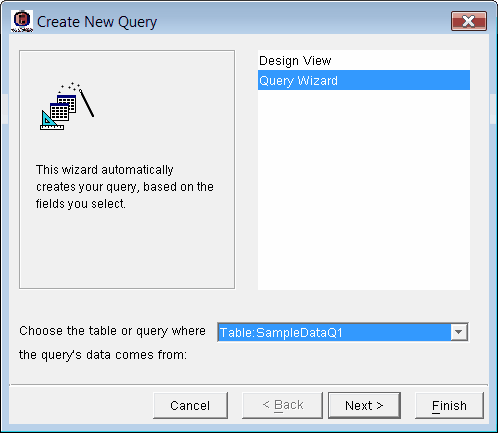This screenshot has height=433, width=498.
Task: Click the Cancel button
Action: click(x=190, y=405)
